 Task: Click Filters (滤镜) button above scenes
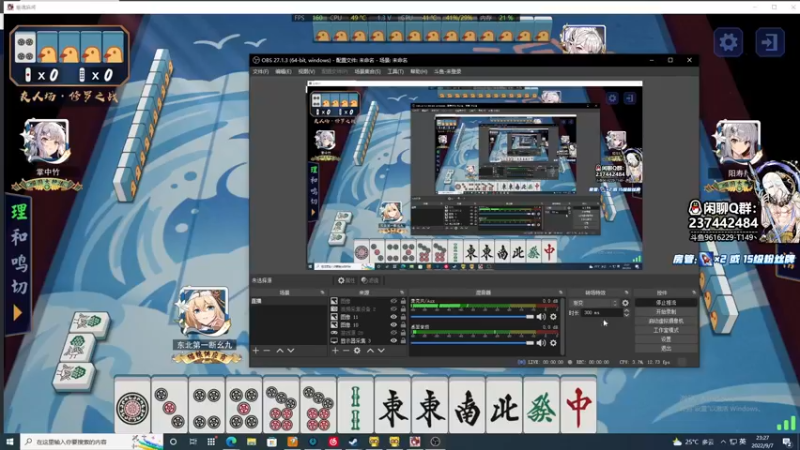(370, 280)
